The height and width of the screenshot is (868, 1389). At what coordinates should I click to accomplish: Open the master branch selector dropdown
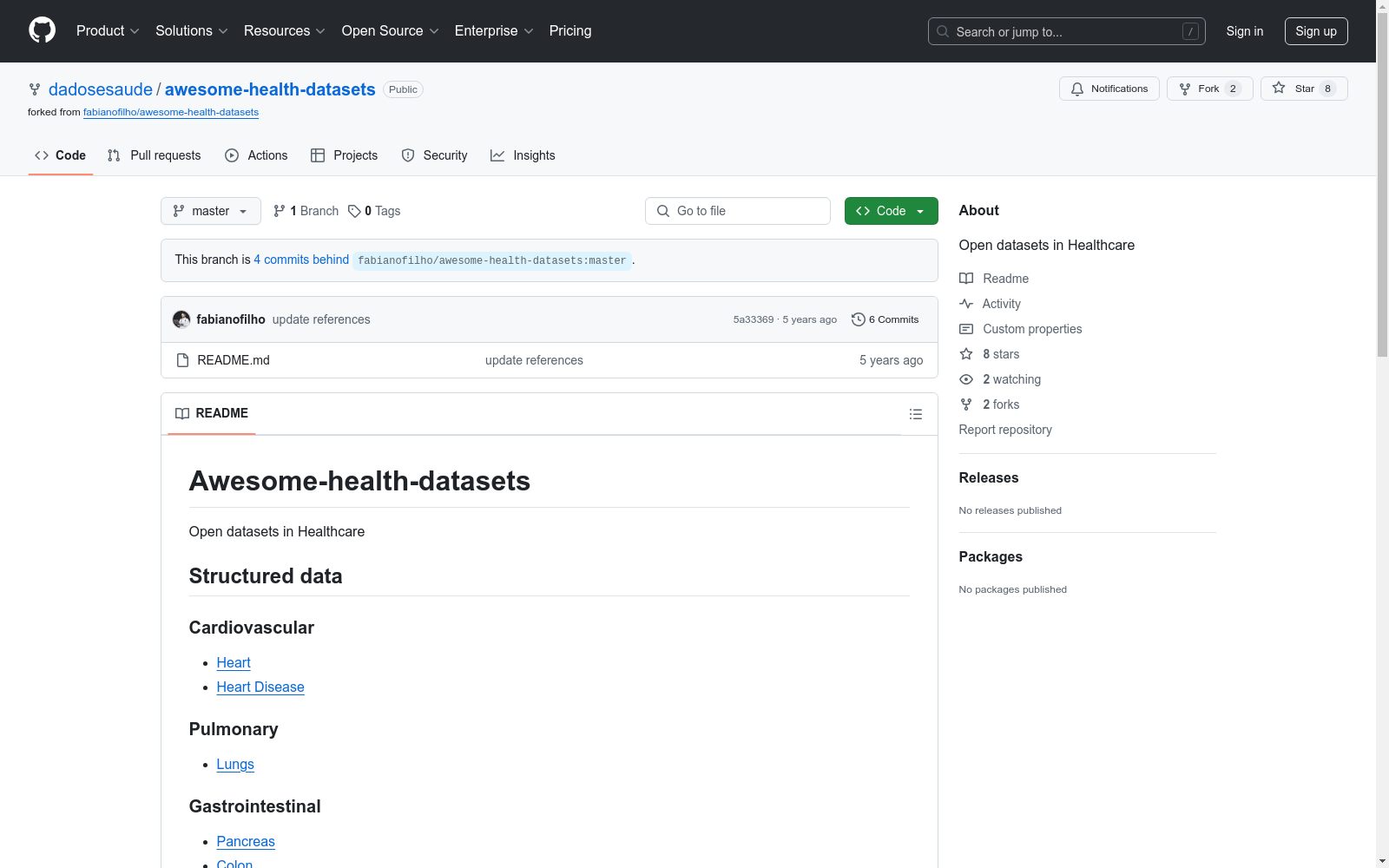(x=210, y=211)
